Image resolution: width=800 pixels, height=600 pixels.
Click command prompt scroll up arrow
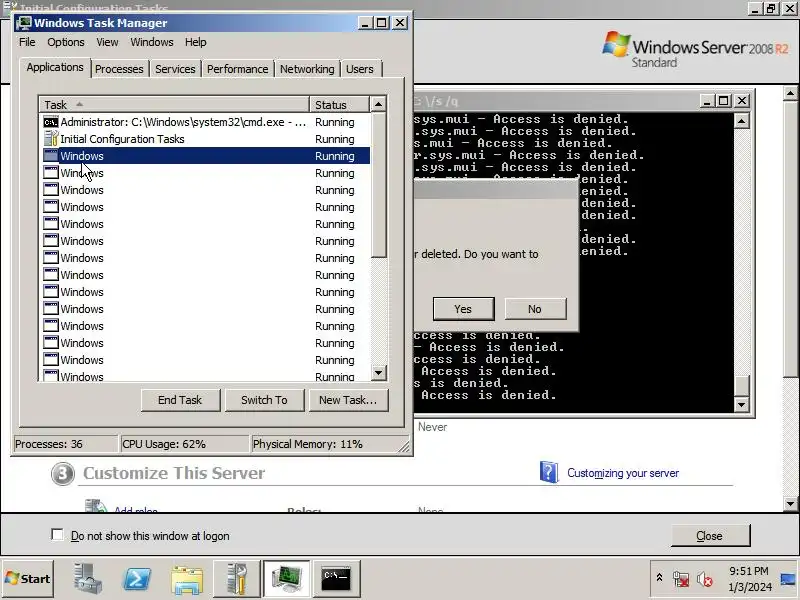pyautogui.click(x=741, y=121)
